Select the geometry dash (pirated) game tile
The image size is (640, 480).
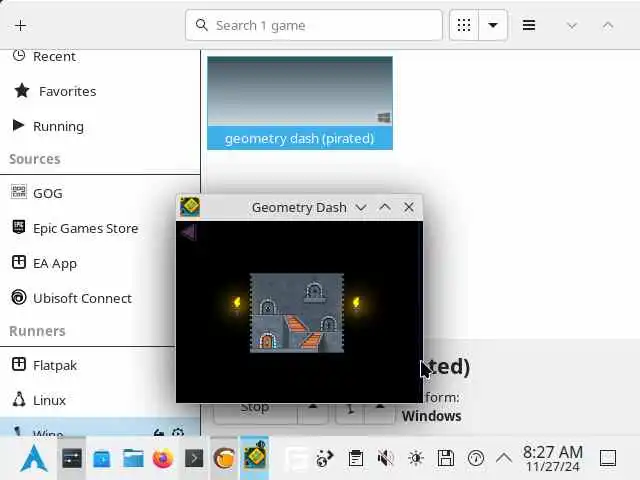300,103
